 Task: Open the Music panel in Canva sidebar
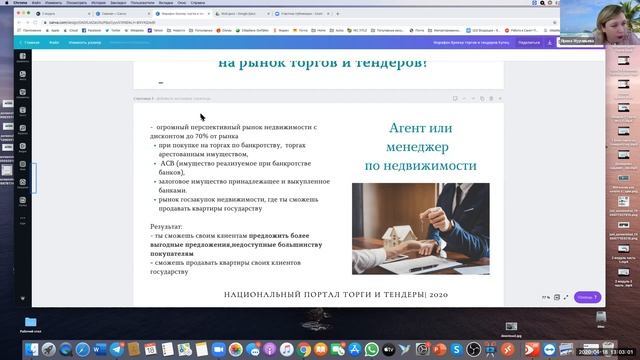coord(22,129)
